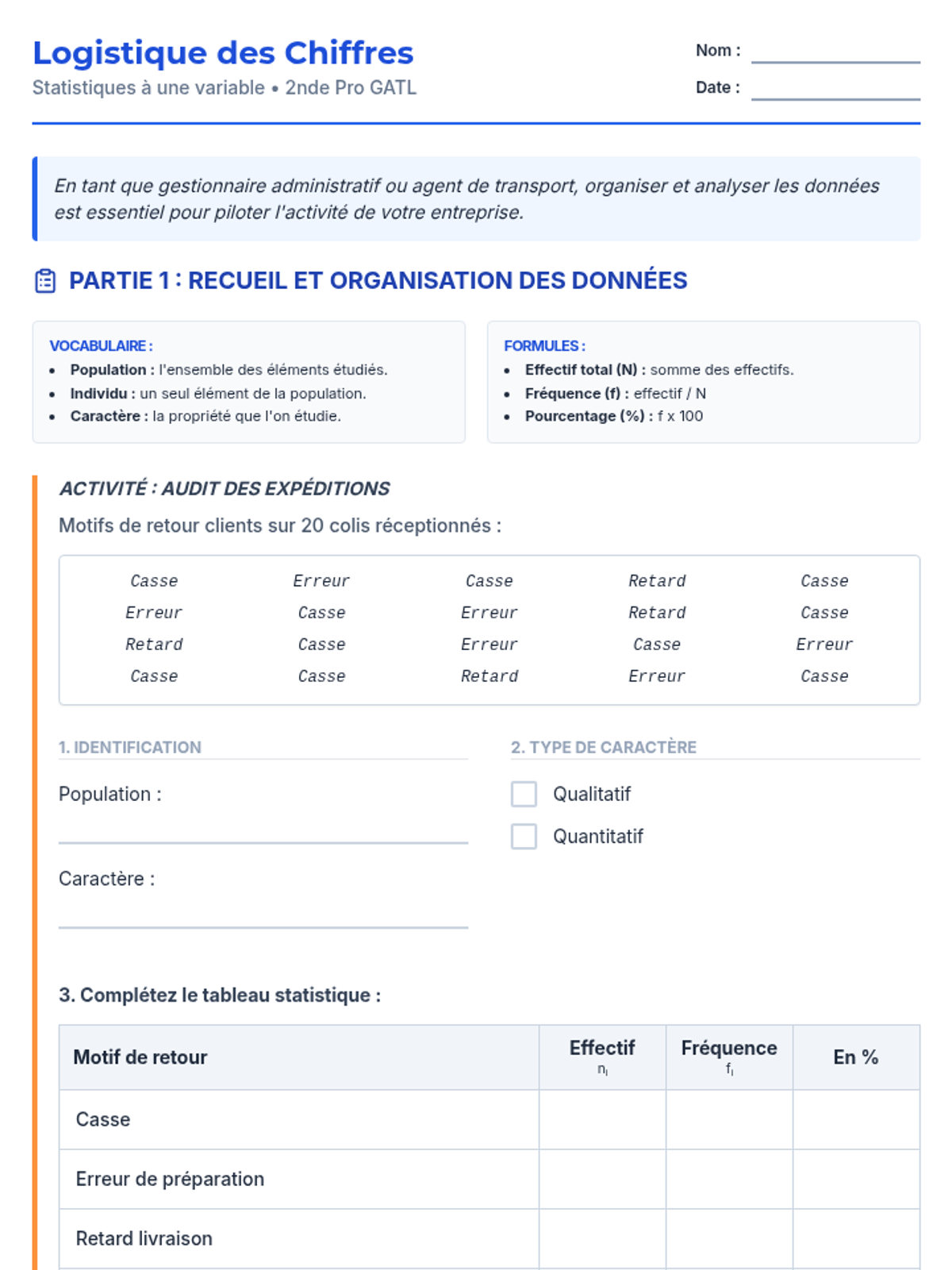
Task: Click the FORMULES box heading
Action: tap(544, 346)
